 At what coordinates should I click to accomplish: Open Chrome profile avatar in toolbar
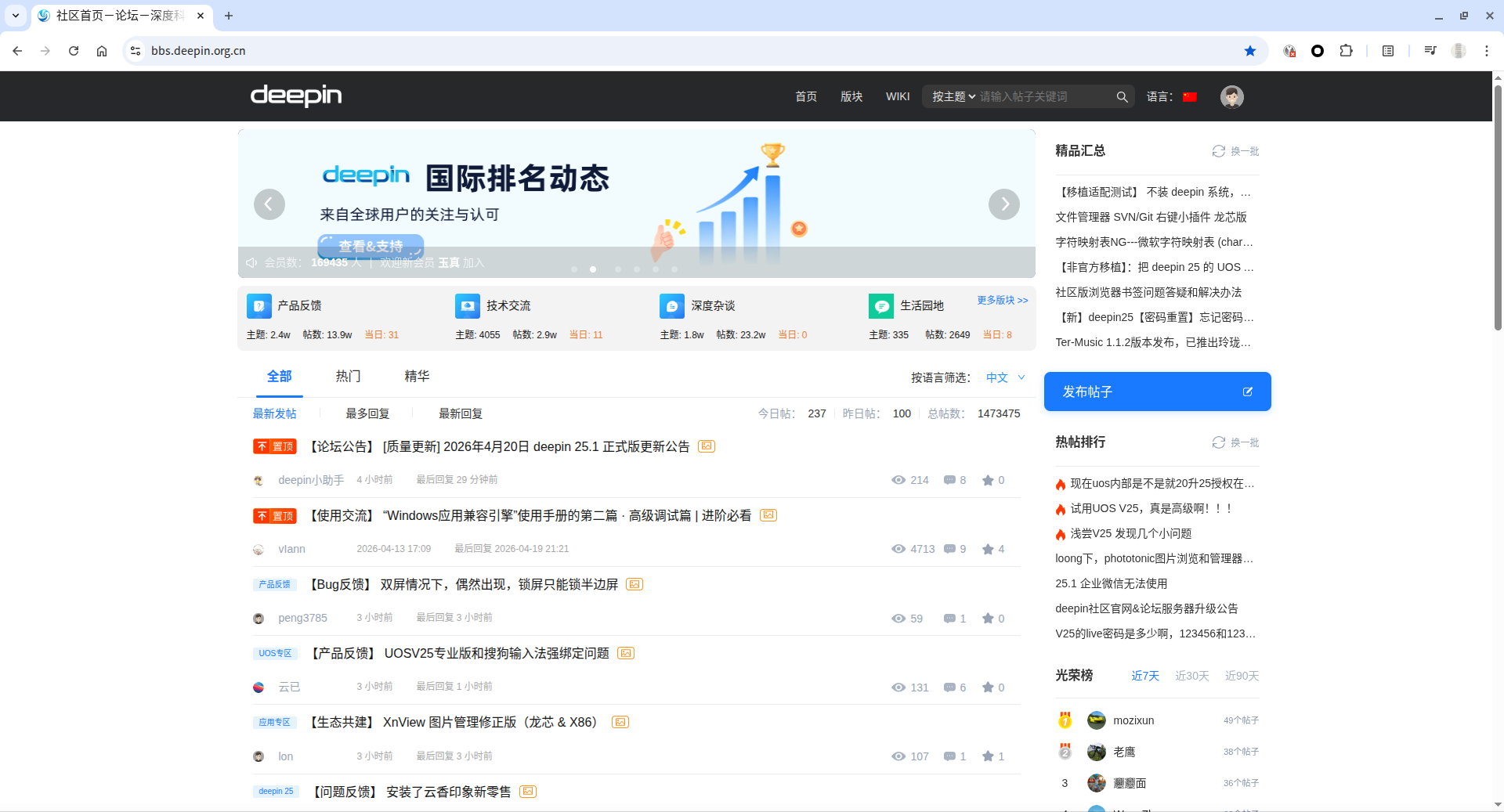click(1459, 51)
